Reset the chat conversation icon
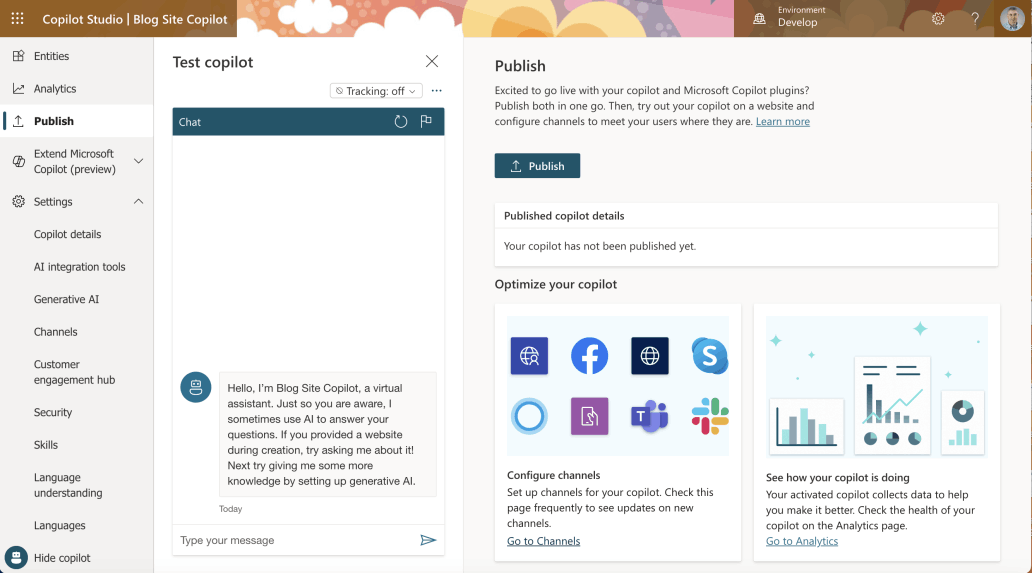The image size is (1032, 573). click(x=401, y=122)
